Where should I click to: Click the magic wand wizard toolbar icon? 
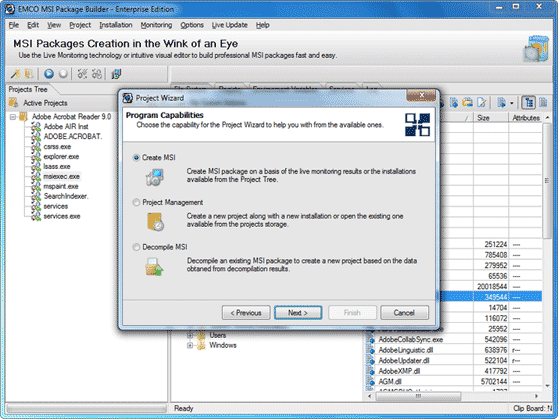click(x=15, y=74)
